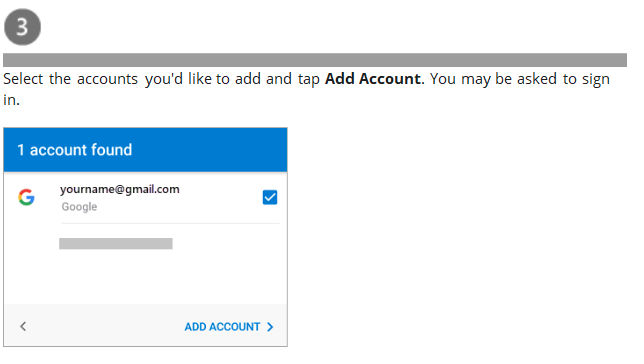
Task: Click the thin separator line under the Google account
Action: point(170,223)
